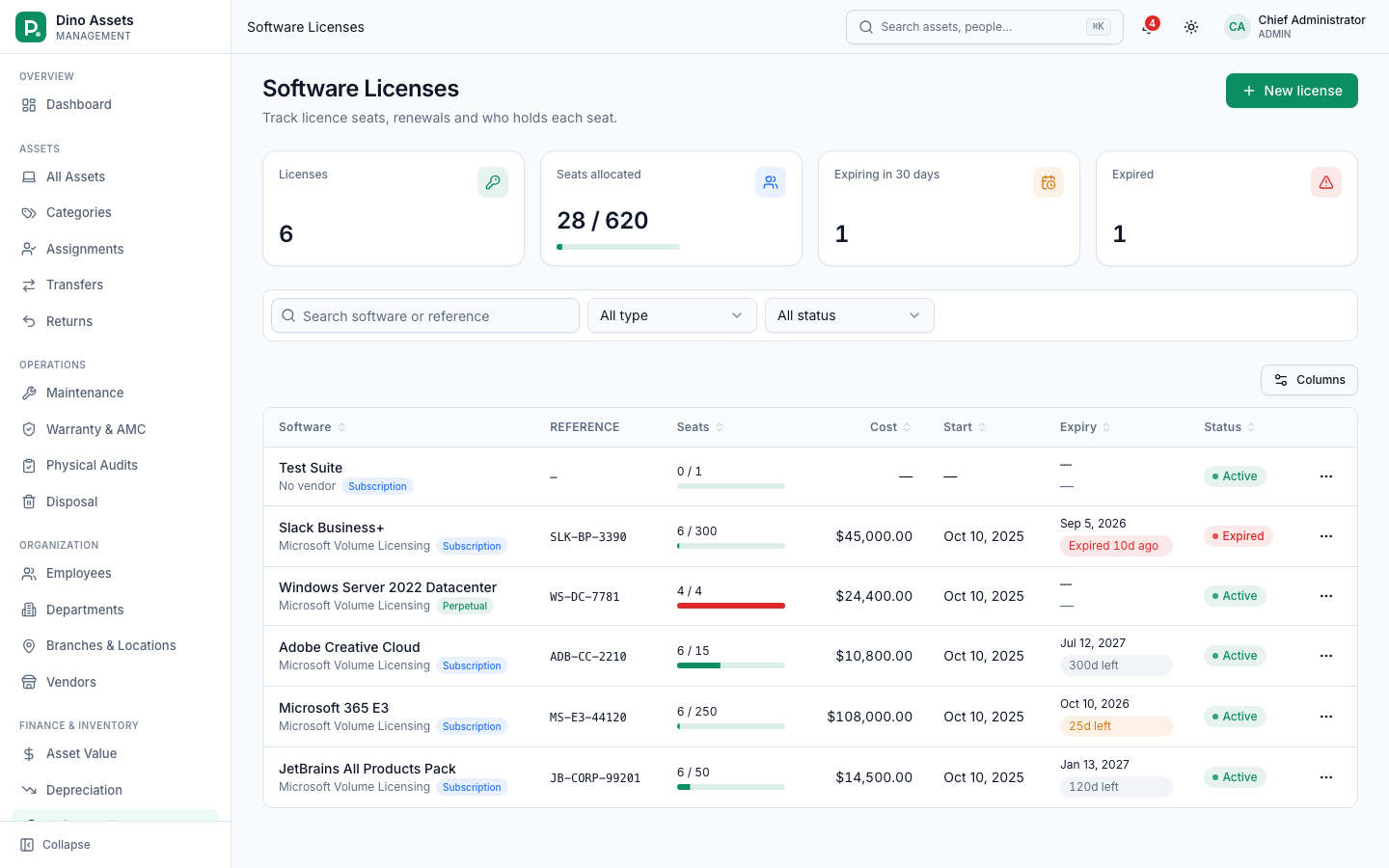Screen dimensions: 1389x868
Task: Click reference MS-E3-44120
Action: [588, 718]
